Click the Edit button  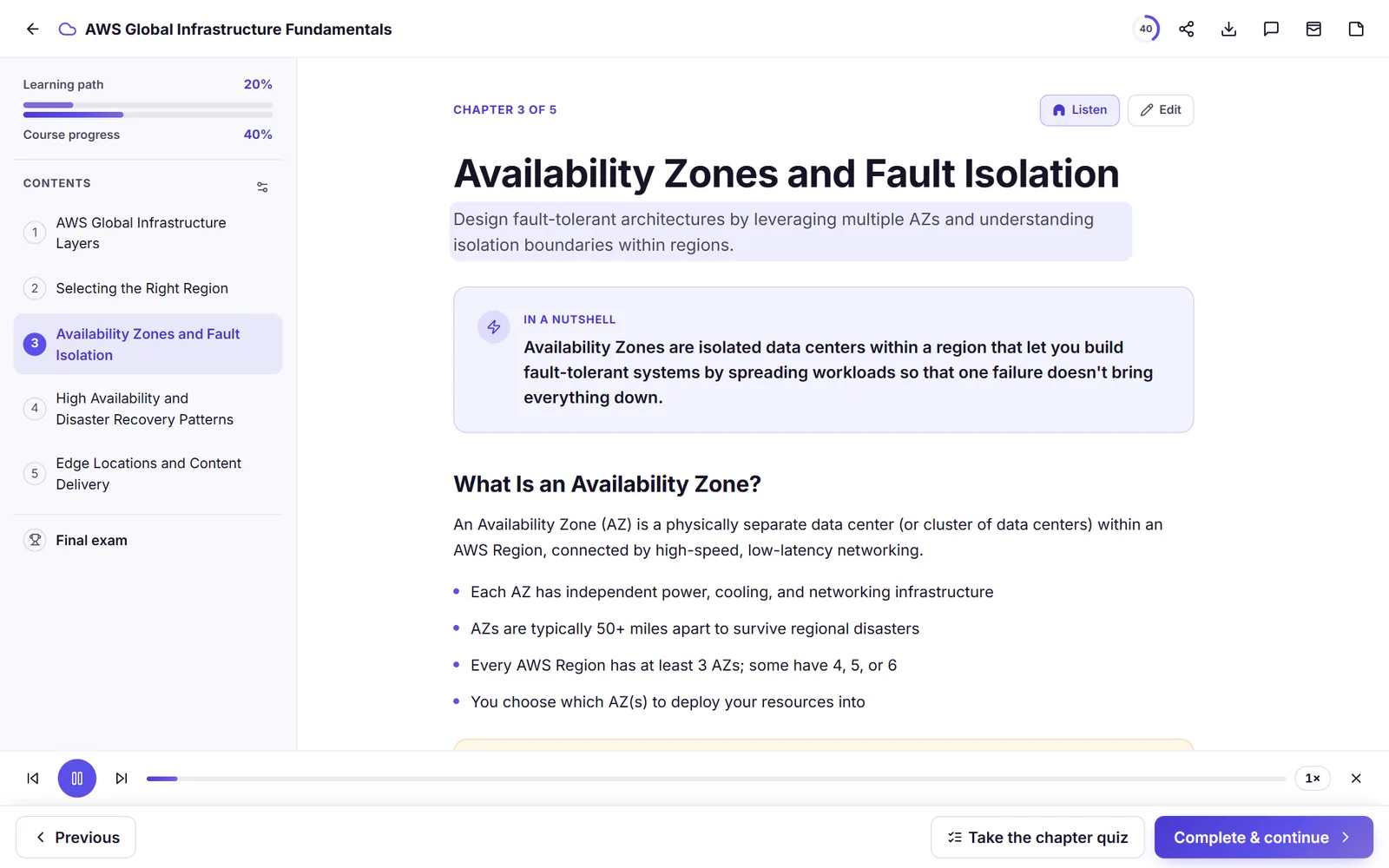1160,110
